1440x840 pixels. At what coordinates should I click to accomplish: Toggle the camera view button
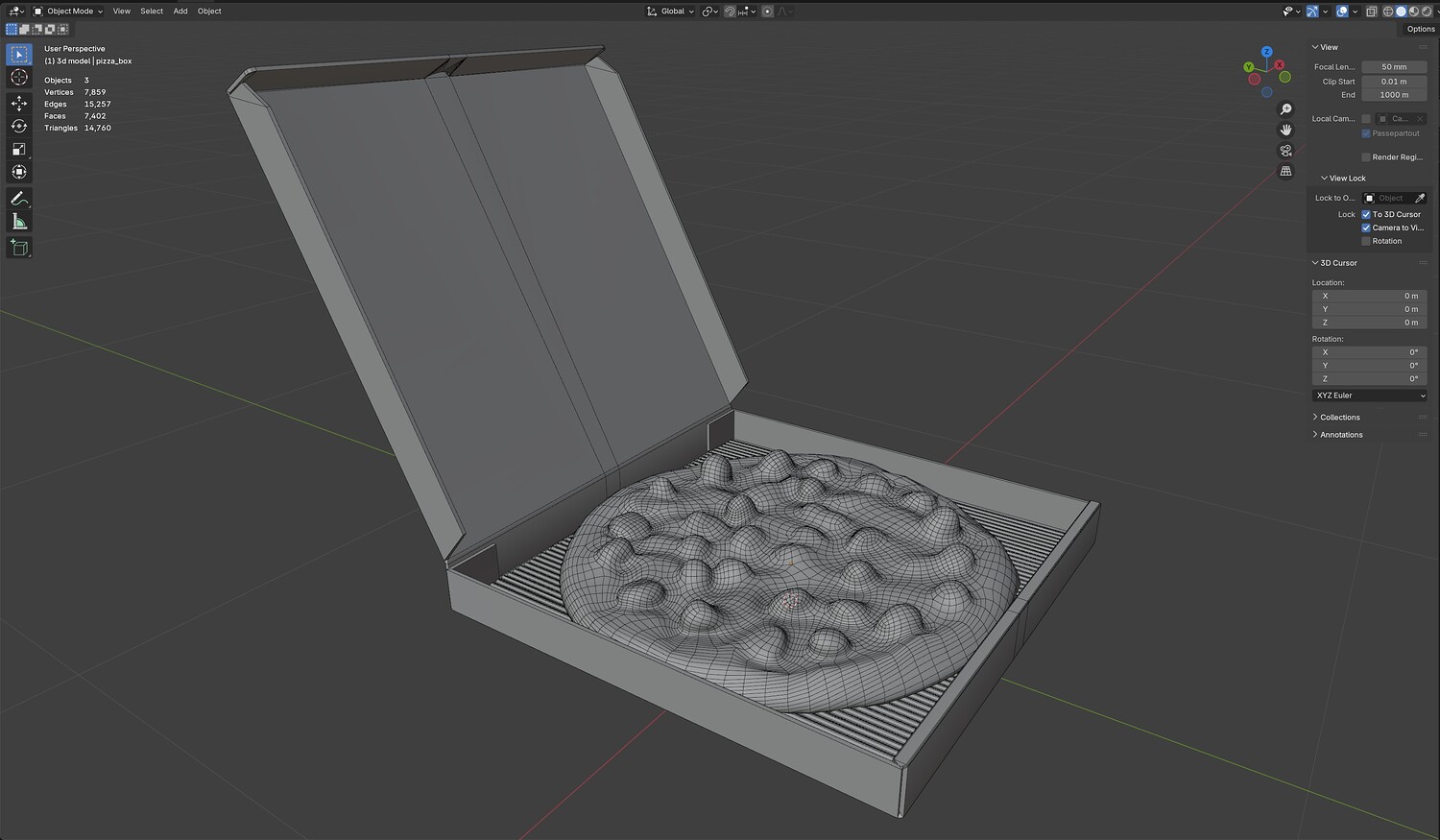pos(1286,151)
